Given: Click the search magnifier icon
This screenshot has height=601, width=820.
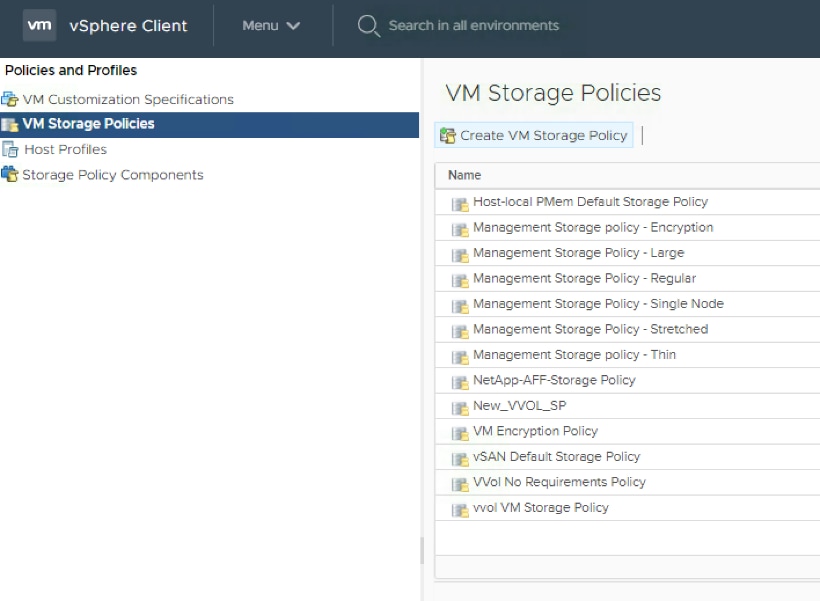Looking at the screenshot, I should pyautogui.click(x=369, y=26).
